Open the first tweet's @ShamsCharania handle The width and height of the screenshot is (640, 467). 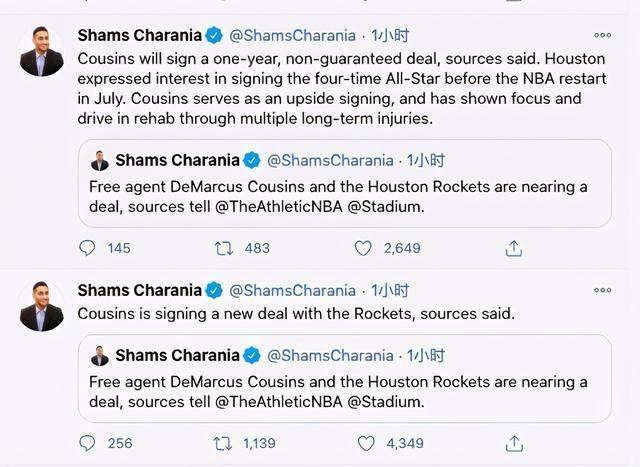[292, 36]
